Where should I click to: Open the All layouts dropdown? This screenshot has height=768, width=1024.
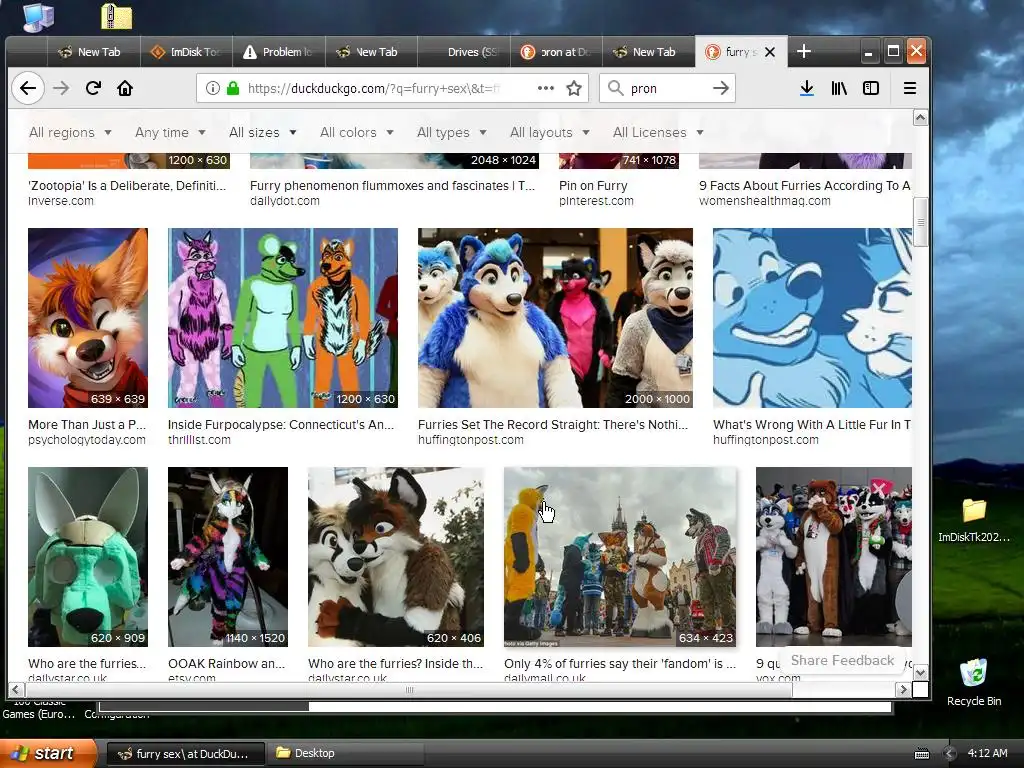[x=549, y=133]
